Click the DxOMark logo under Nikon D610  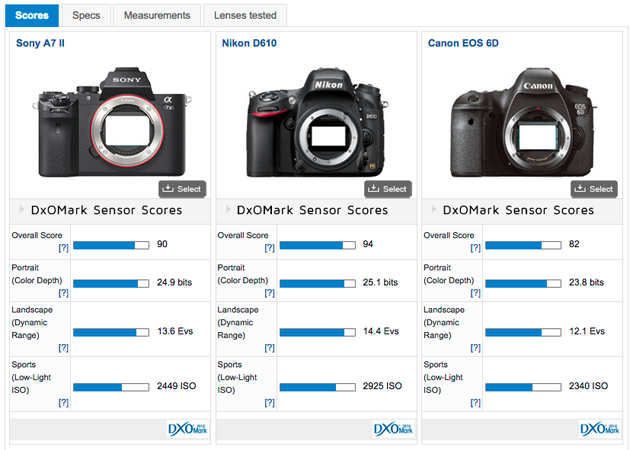pos(393,429)
